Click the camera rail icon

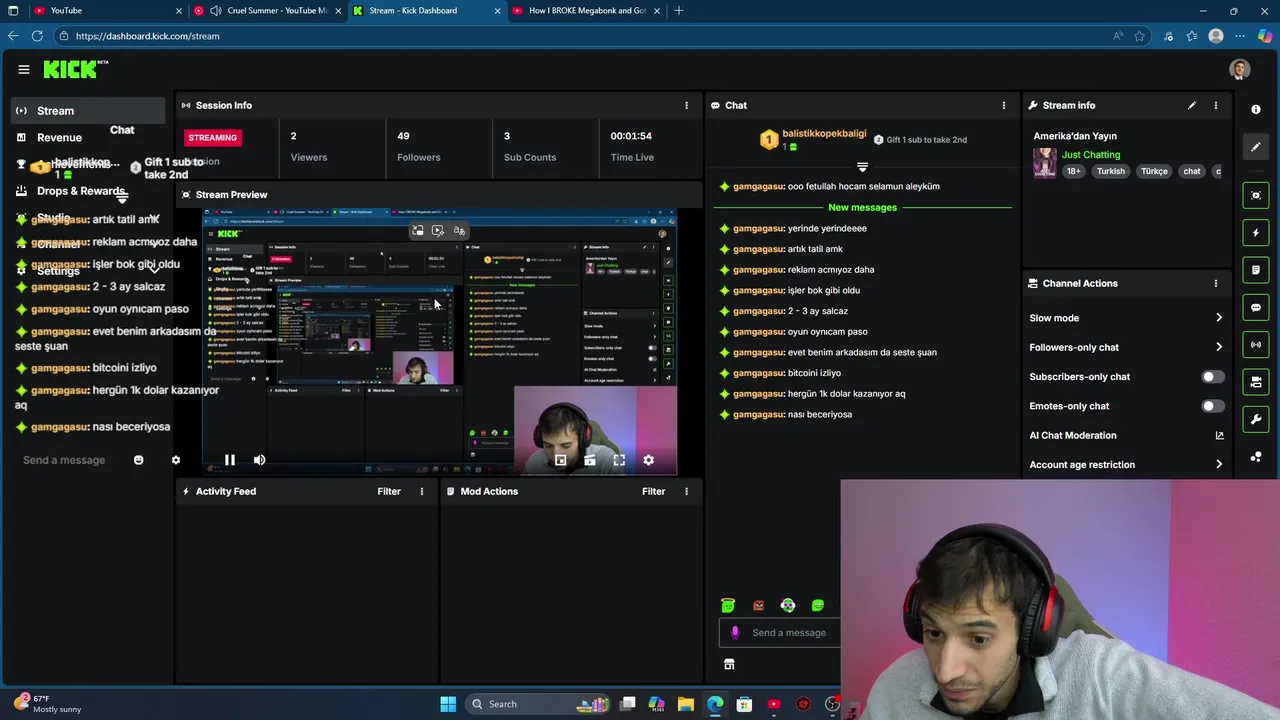1256,382
